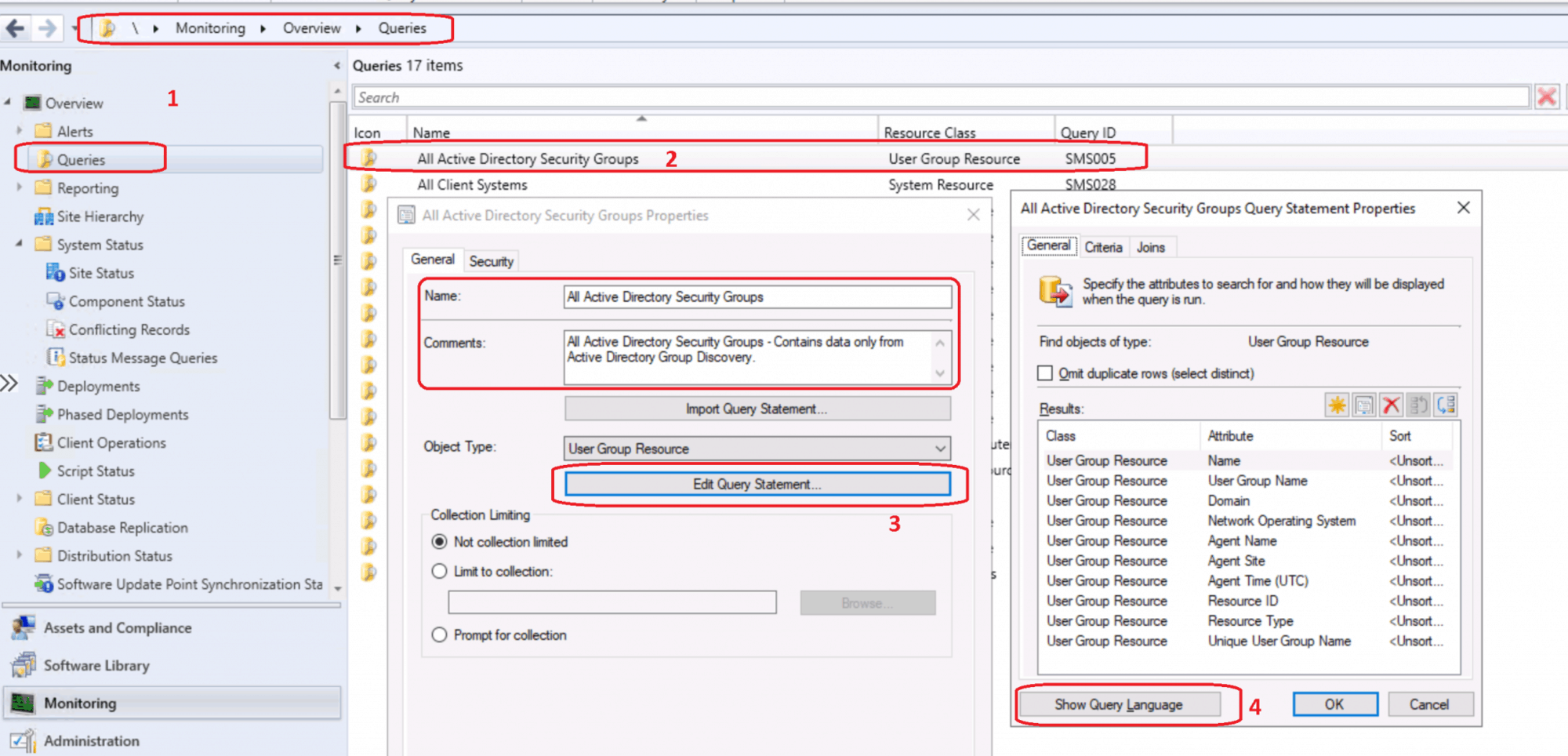
Task: Reorder results with the move item icon
Action: pyautogui.click(x=1418, y=405)
